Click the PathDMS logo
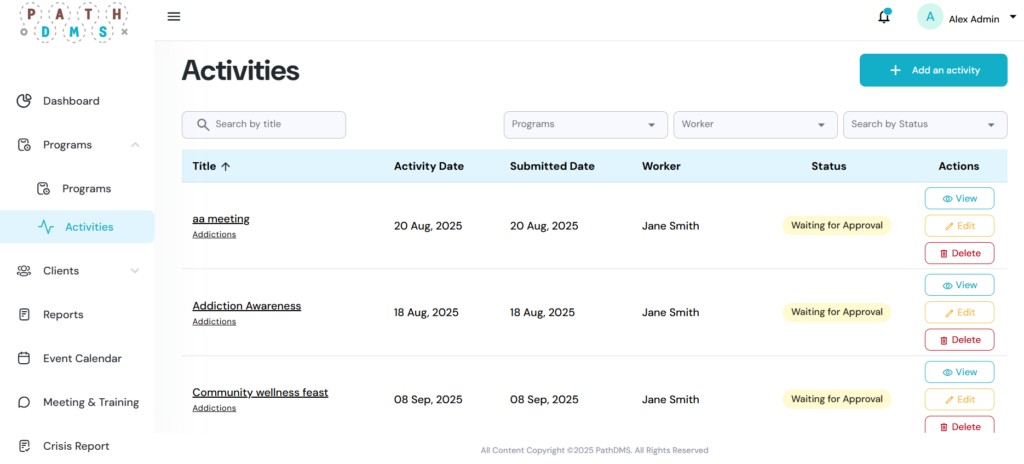 (x=74, y=20)
